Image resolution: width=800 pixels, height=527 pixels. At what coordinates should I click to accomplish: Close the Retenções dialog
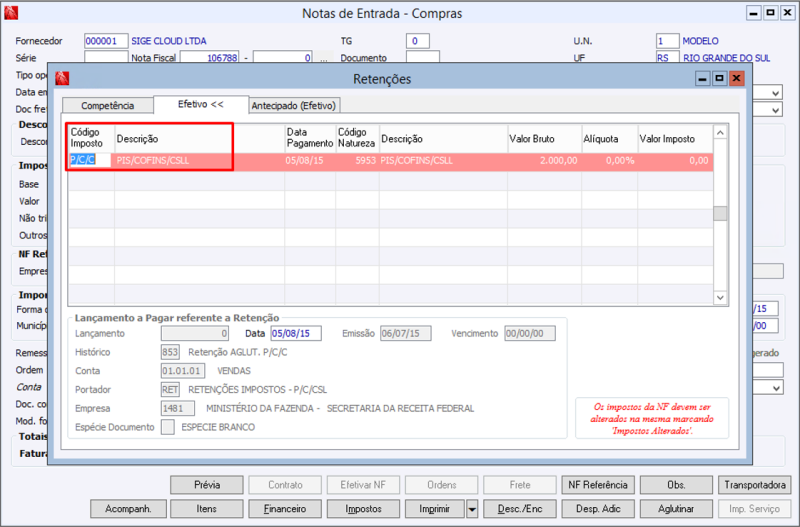click(736, 79)
